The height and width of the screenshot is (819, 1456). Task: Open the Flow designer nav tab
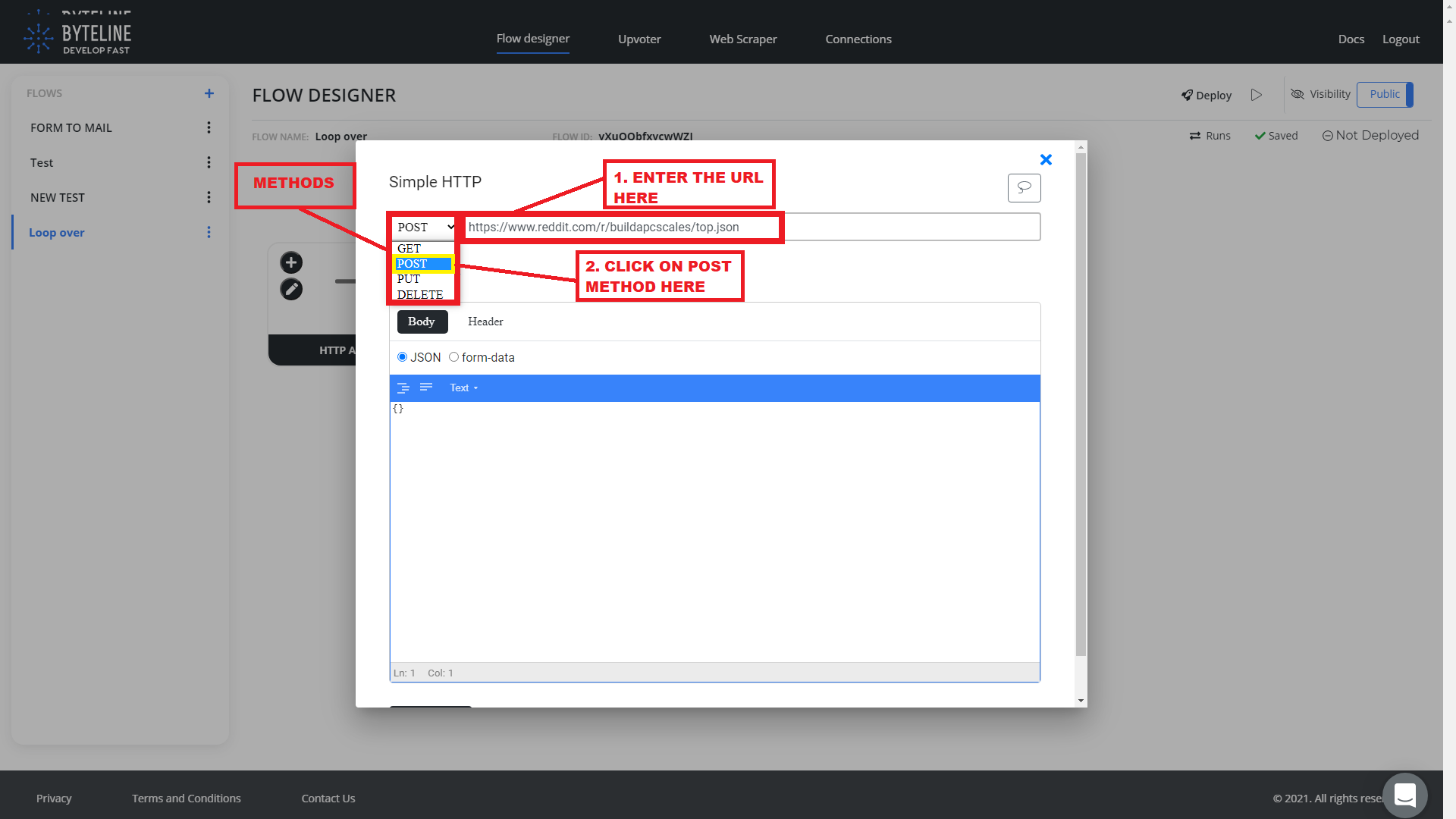coord(532,39)
